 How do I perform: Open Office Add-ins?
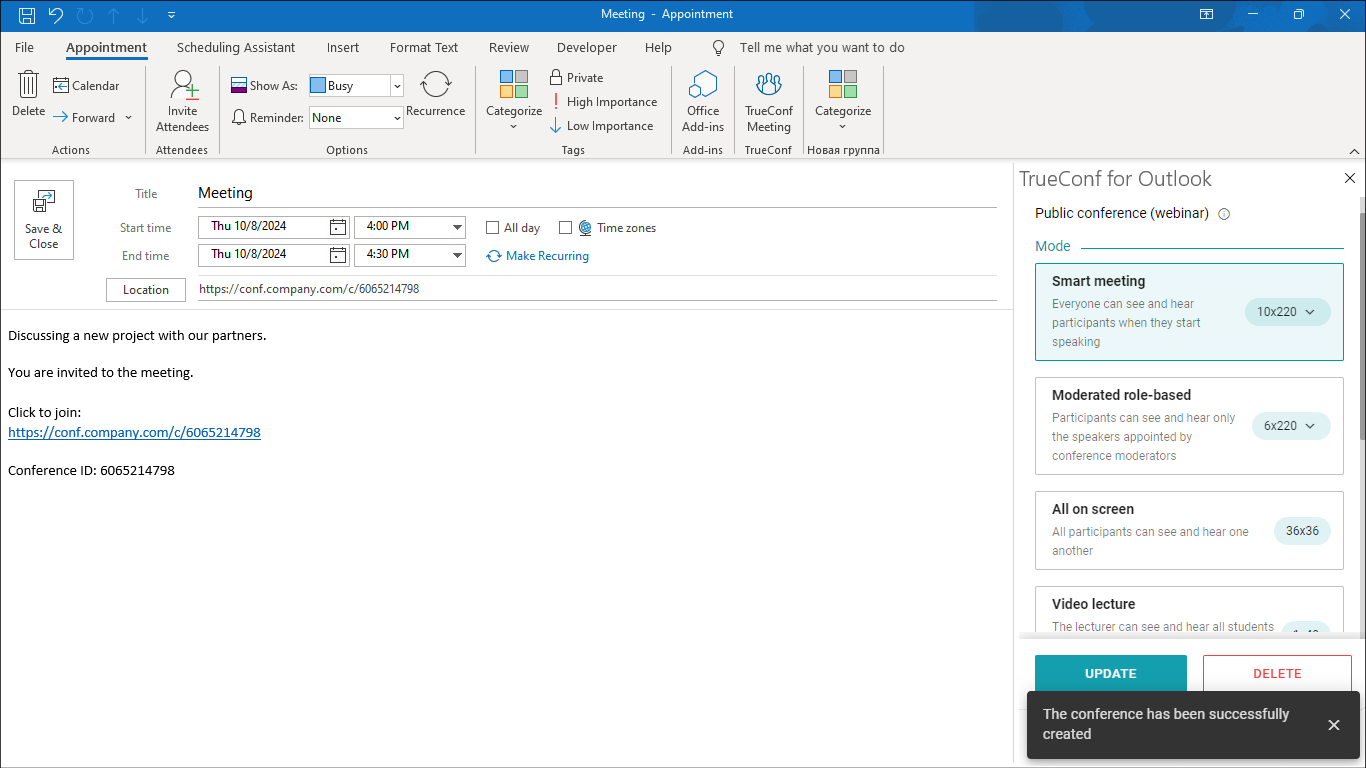(x=703, y=101)
